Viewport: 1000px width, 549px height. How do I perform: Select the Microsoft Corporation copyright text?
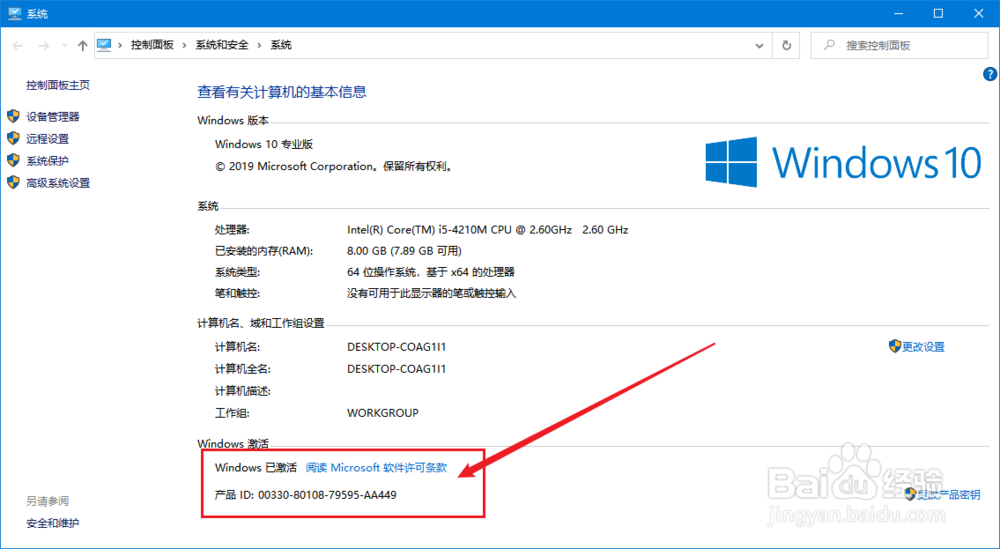click(x=335, y=166)
